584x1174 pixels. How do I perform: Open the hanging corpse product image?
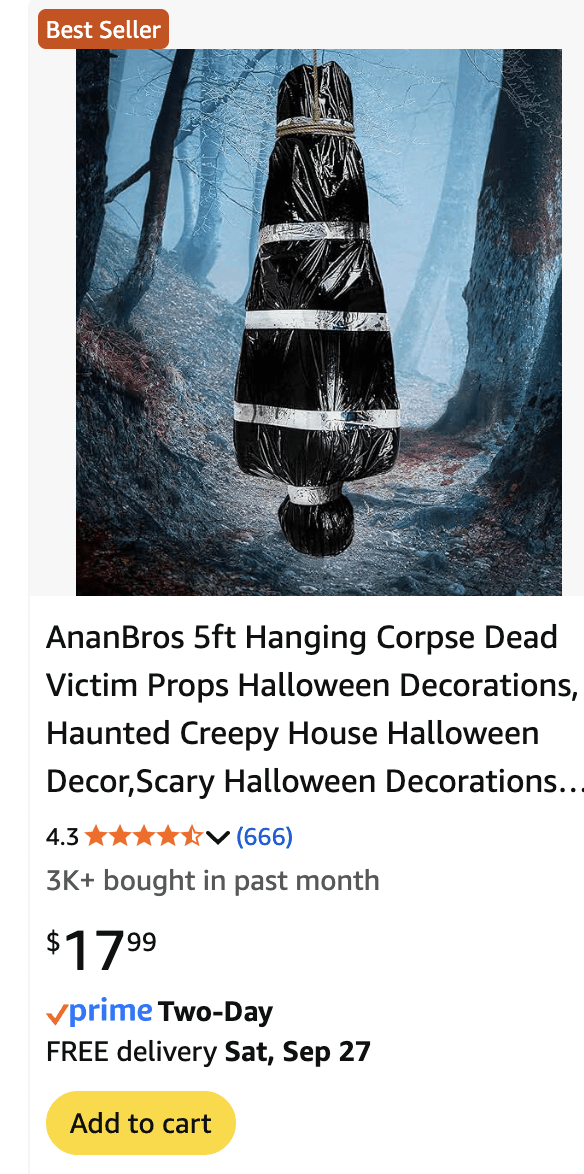[319, 322]
